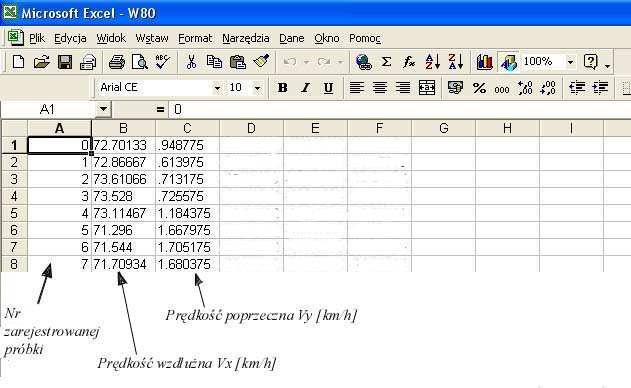Toggle underline formatting button
Viewport: 631px width, 388px height.
[328, 87]
